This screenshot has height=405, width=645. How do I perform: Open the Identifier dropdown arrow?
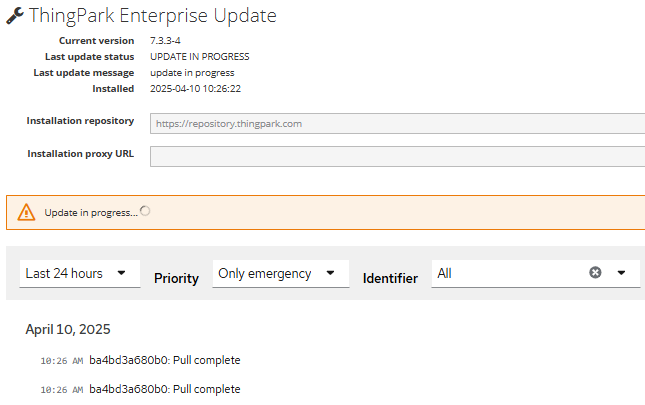pos(621,272)
